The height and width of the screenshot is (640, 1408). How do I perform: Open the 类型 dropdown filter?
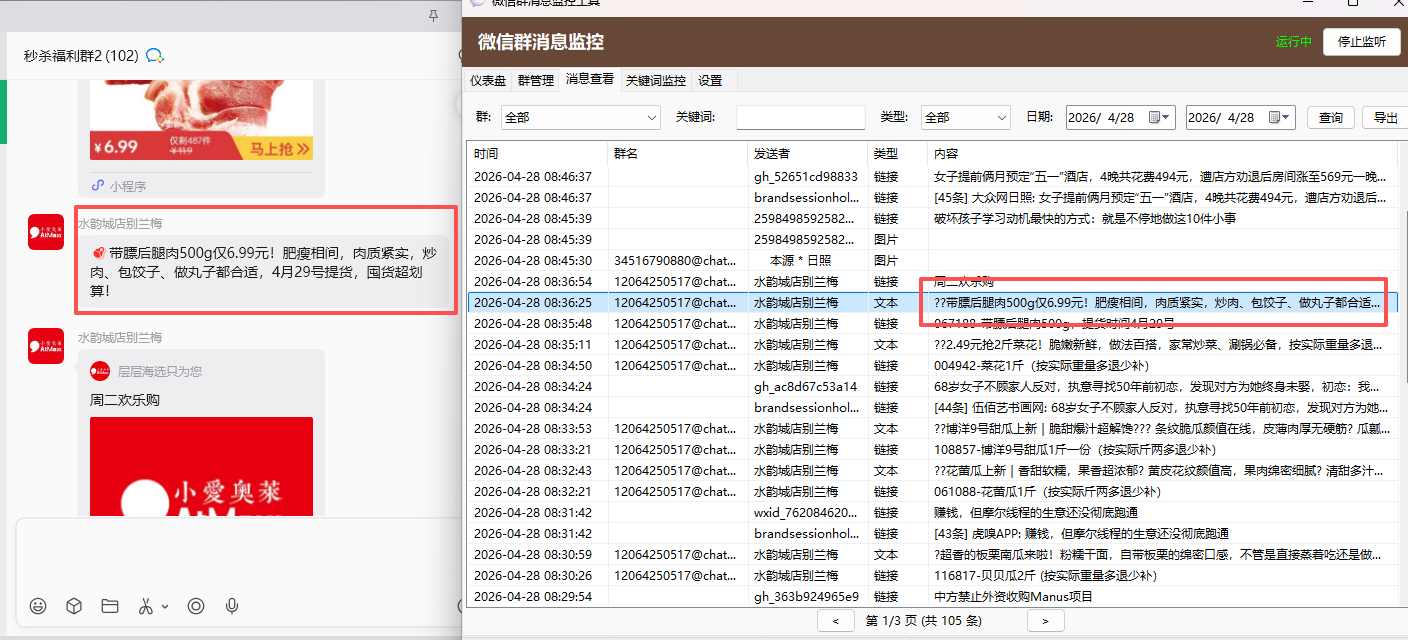tap(965, 117)
